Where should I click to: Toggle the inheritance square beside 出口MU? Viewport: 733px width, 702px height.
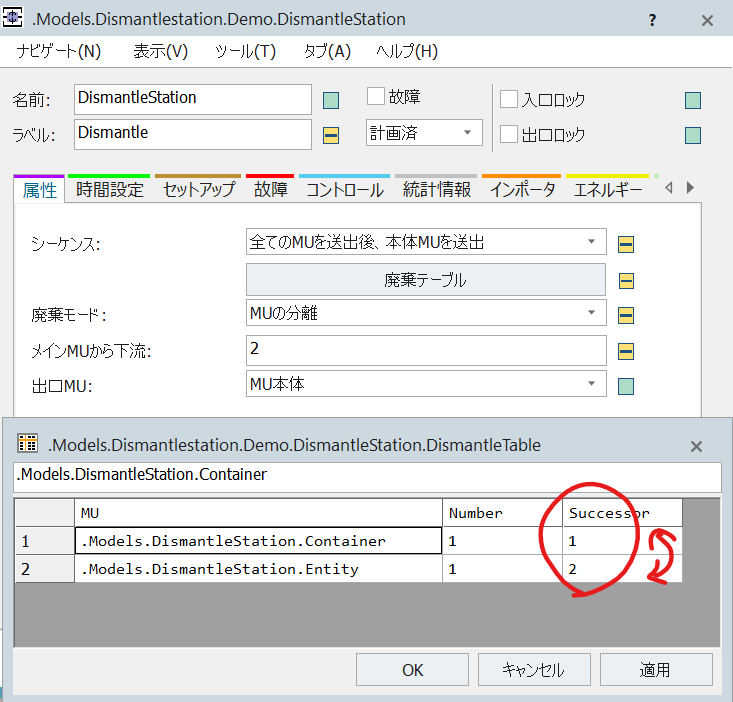[x=626, y=387]
